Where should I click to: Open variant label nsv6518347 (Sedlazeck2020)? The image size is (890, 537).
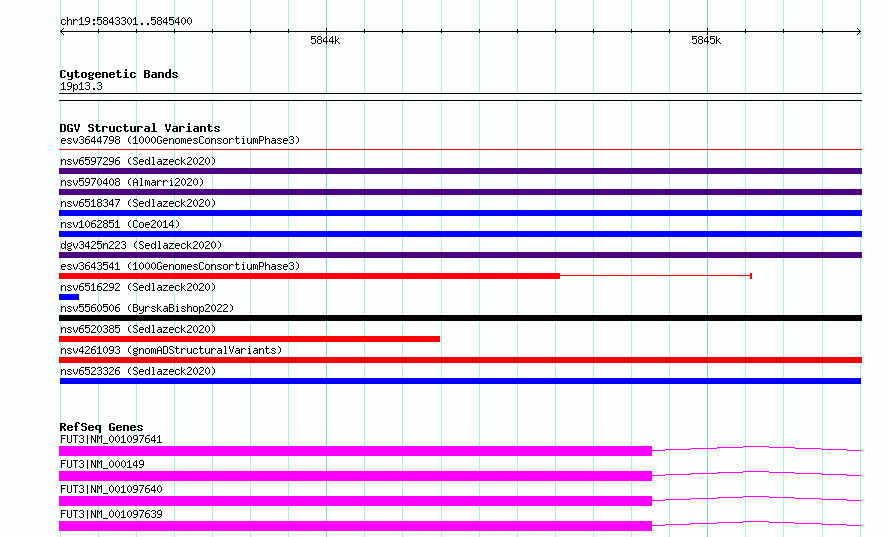tap(138, 203)
